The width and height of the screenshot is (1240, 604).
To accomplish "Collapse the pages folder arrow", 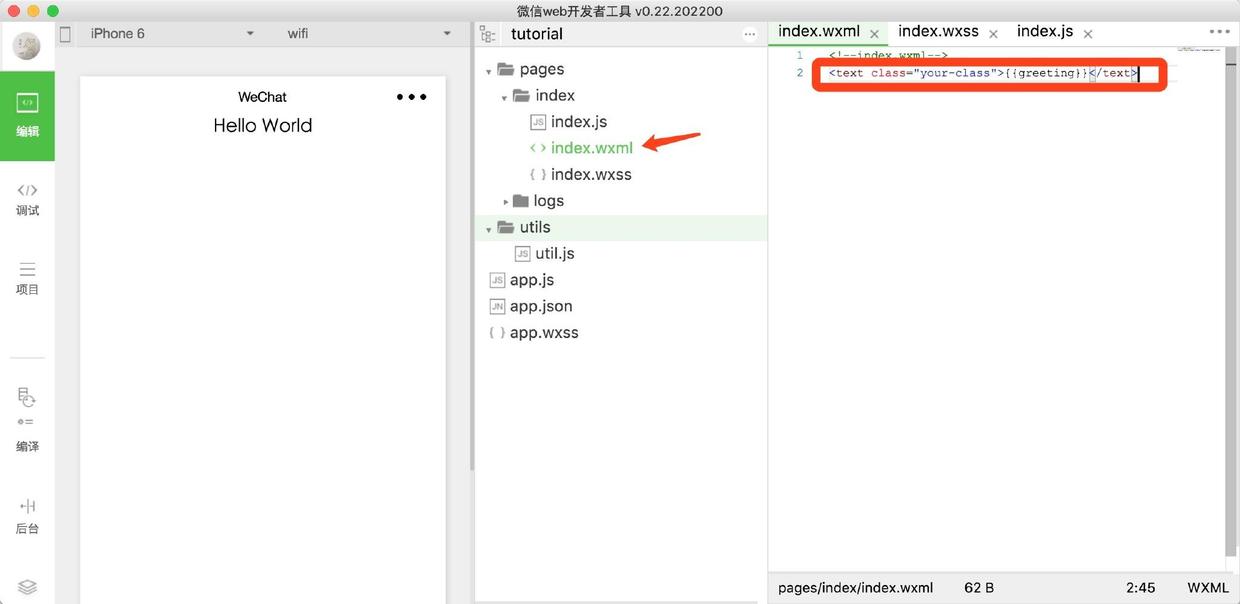I will point(488,71).
